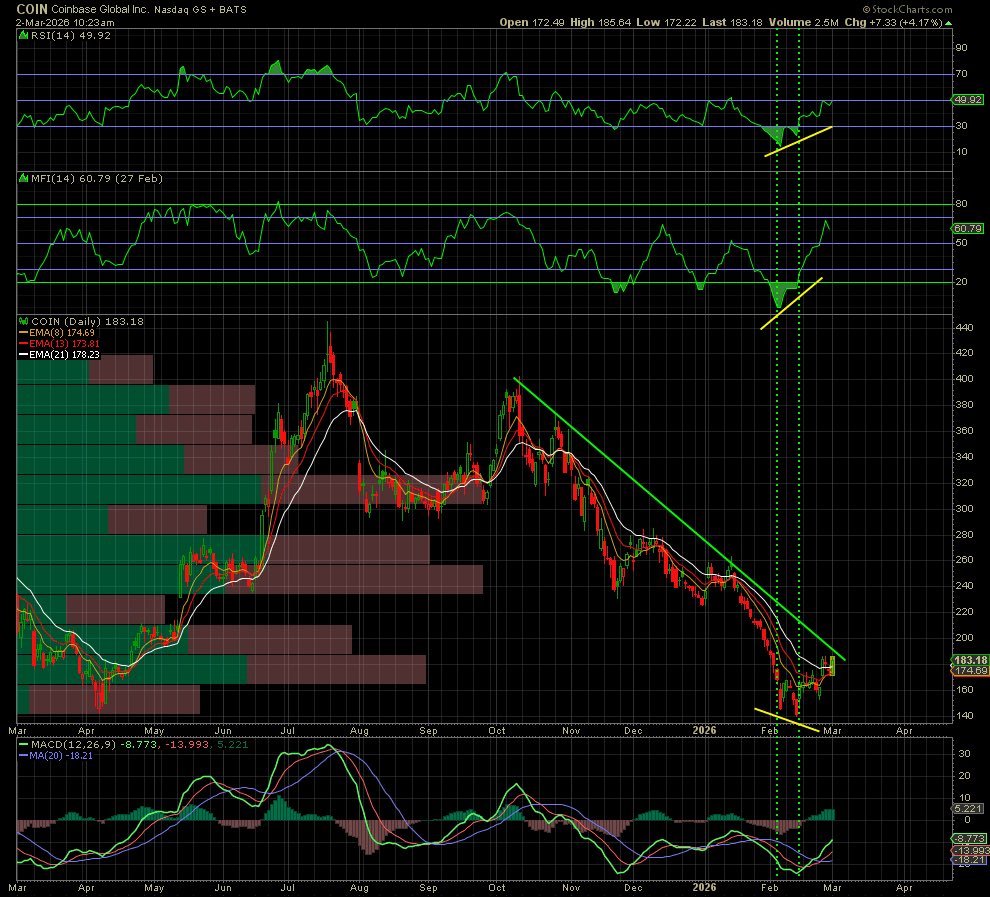Screen dimensions: 990x897
Task: Click the COIN ticker symbol in the chart title
Action: tap(32, 9)
